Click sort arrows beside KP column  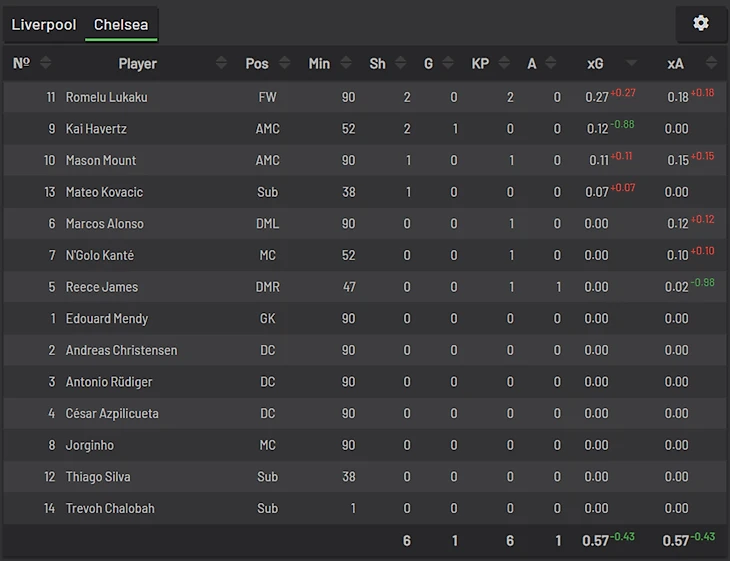coord(509,63)
